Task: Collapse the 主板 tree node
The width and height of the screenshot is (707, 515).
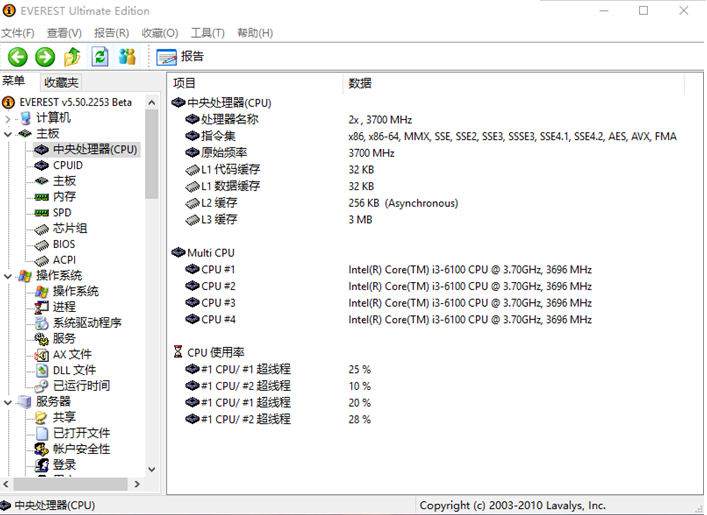Action: coord(9,134)
